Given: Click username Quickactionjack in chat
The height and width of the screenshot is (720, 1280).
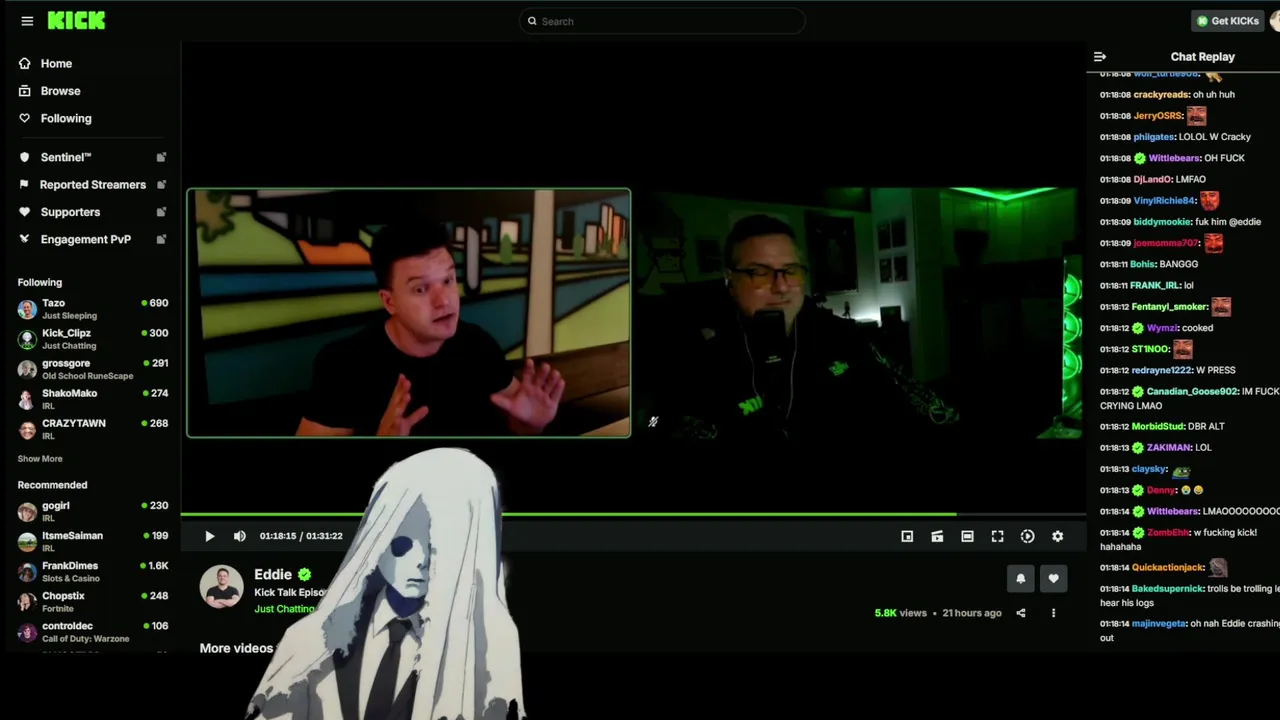Looking at the screenshot, I should point(1167,568).
